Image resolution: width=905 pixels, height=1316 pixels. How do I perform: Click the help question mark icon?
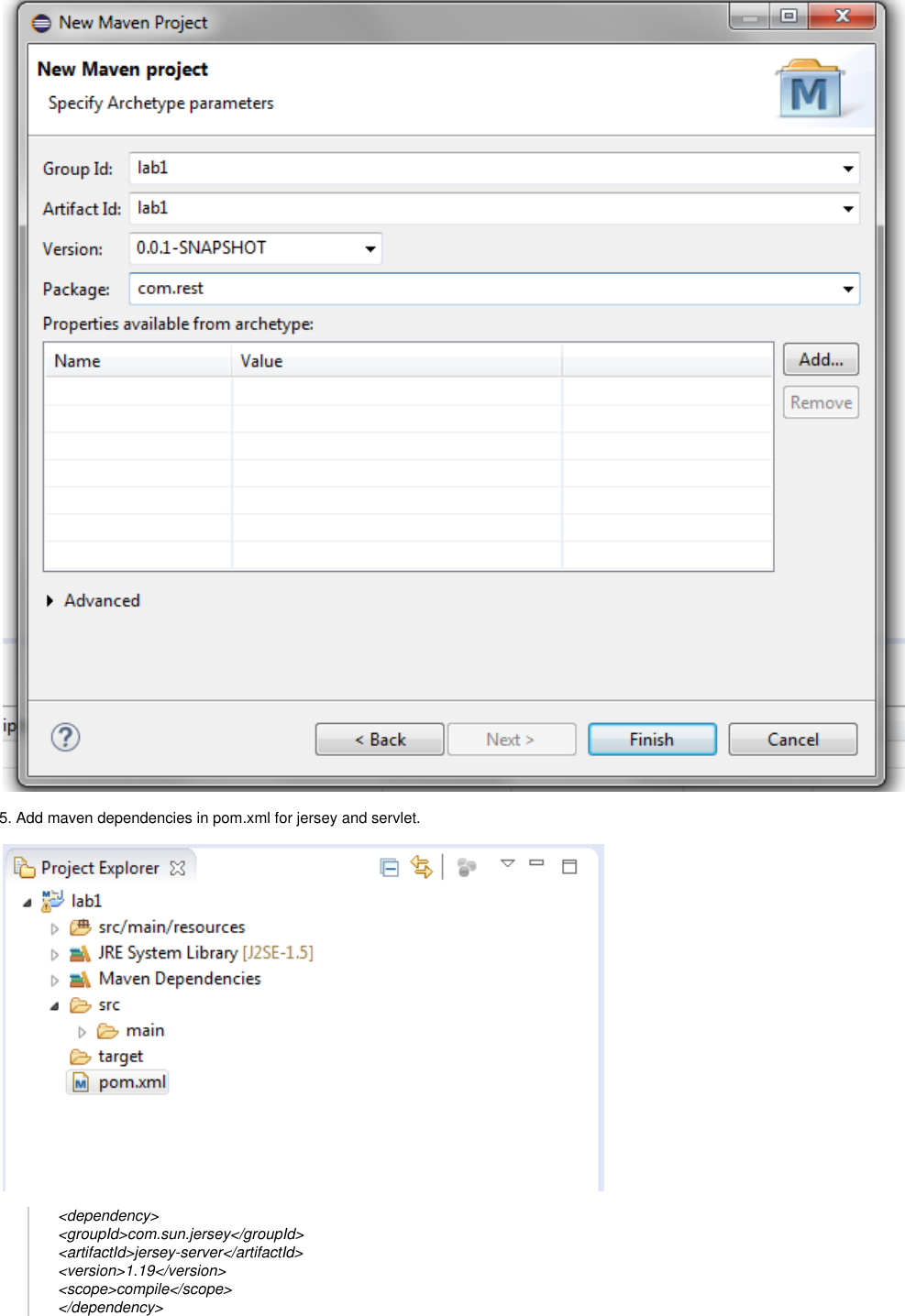coord(65,737)
